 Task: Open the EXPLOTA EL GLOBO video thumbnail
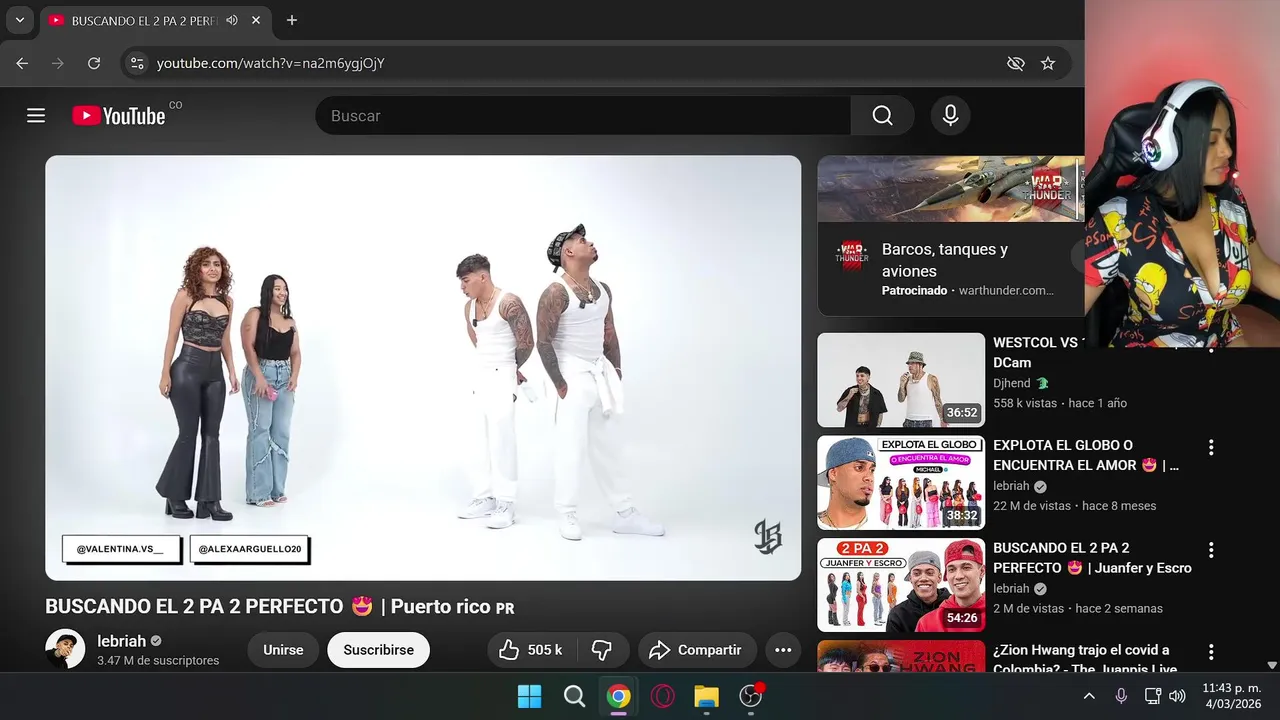[901, 482]
